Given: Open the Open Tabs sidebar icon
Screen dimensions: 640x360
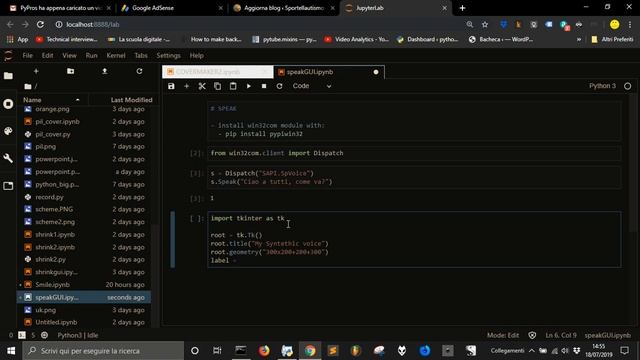Looking at the screenshot, I should point(8,186).
